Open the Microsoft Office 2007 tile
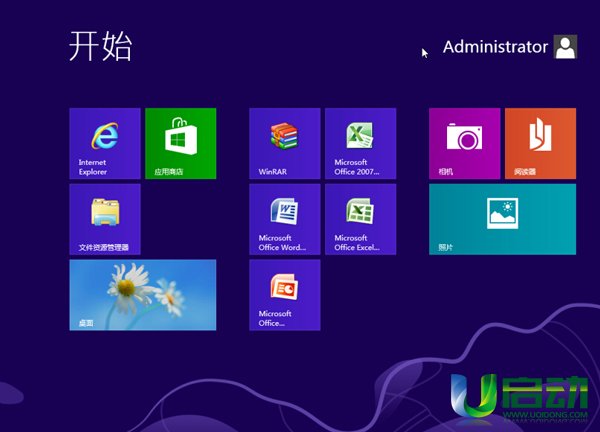The image size is (600, 432). click(360, 143)
